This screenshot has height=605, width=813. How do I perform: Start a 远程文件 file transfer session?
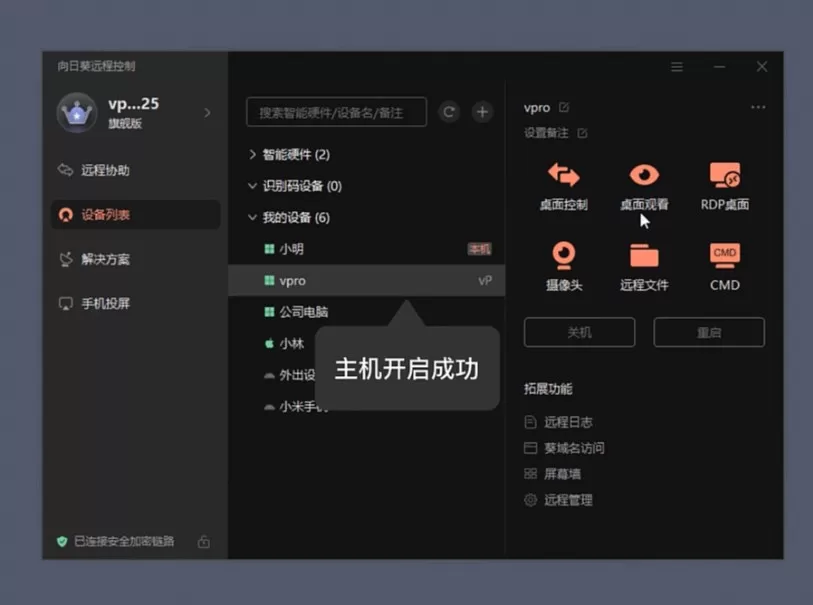click(x=643, y=267)
